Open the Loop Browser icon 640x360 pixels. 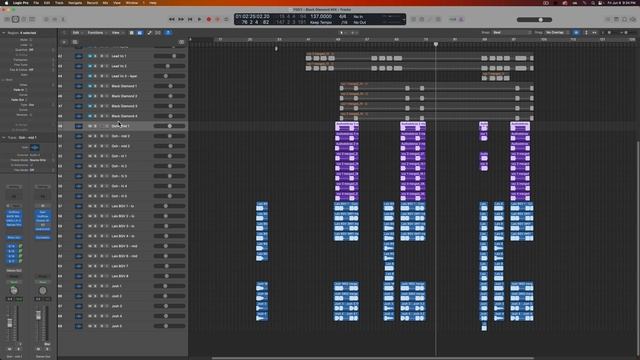(624, 19)
